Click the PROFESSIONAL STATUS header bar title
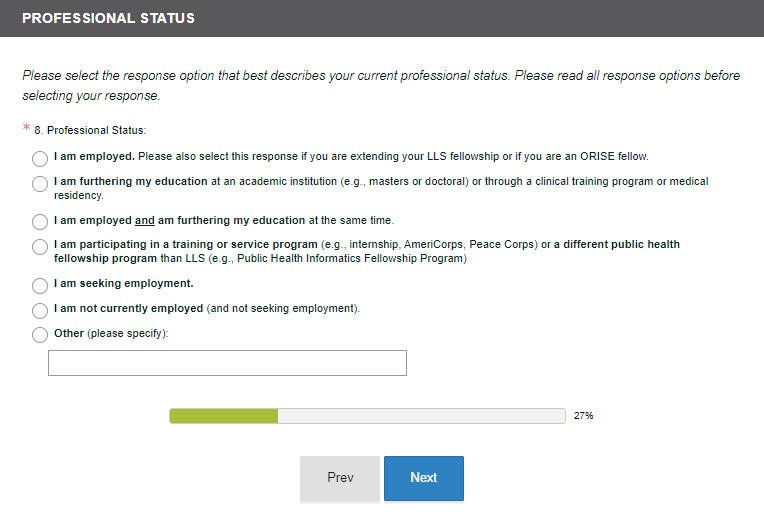 pos(108,18)
